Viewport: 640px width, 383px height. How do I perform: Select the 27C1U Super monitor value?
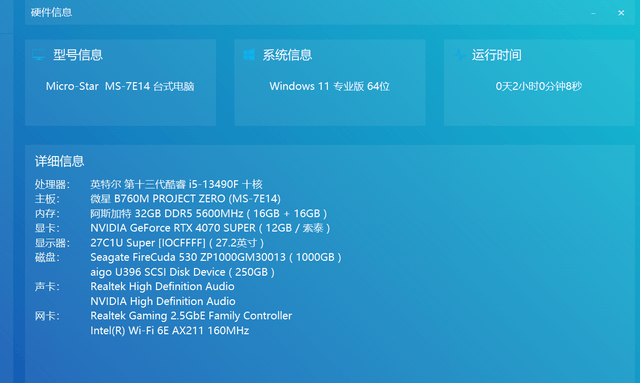177,243
